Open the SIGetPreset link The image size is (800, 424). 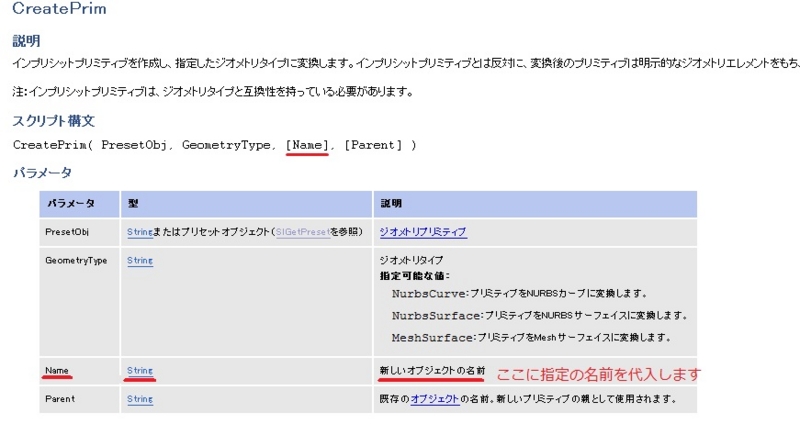[303, 232]
